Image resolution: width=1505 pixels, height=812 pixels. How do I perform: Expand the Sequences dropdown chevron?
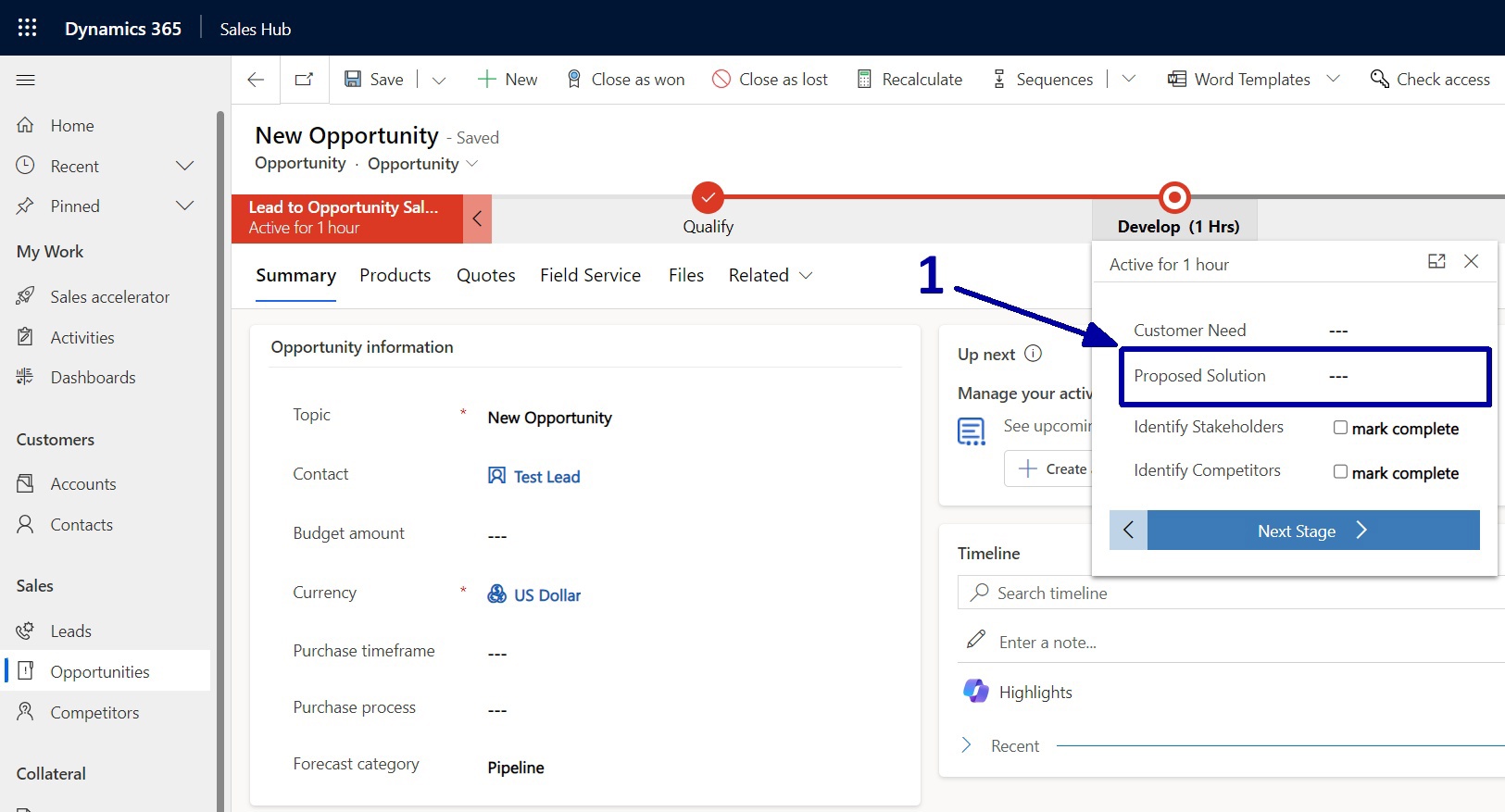tap(1128, 80)
